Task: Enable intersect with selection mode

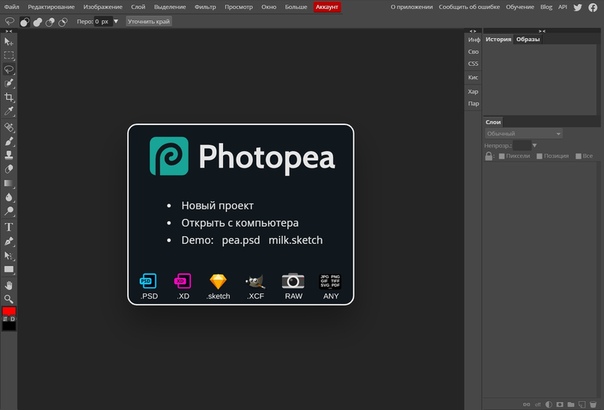Action: pyautogui.click(x=63, y=22)
